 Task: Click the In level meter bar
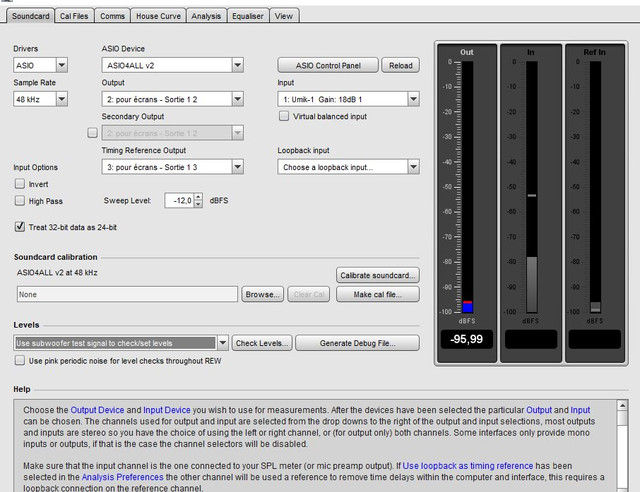coord(531,187)
